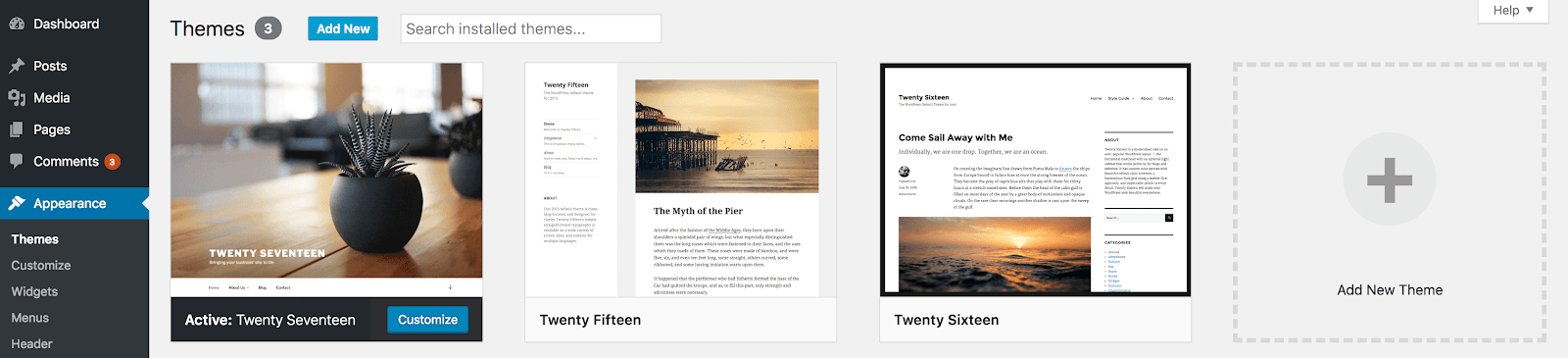The image size is (1568, 358).
Task: Go to Widgets submenu
Action: pyautogui.click(x=34, y=291)
